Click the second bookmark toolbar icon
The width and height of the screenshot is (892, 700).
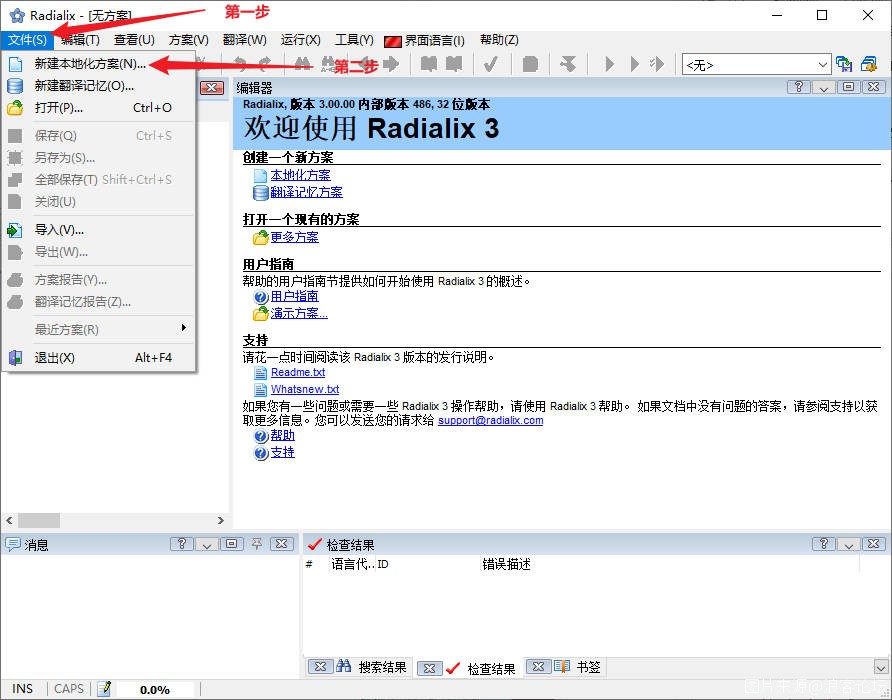pyautogui.click(x=453, y=64)
